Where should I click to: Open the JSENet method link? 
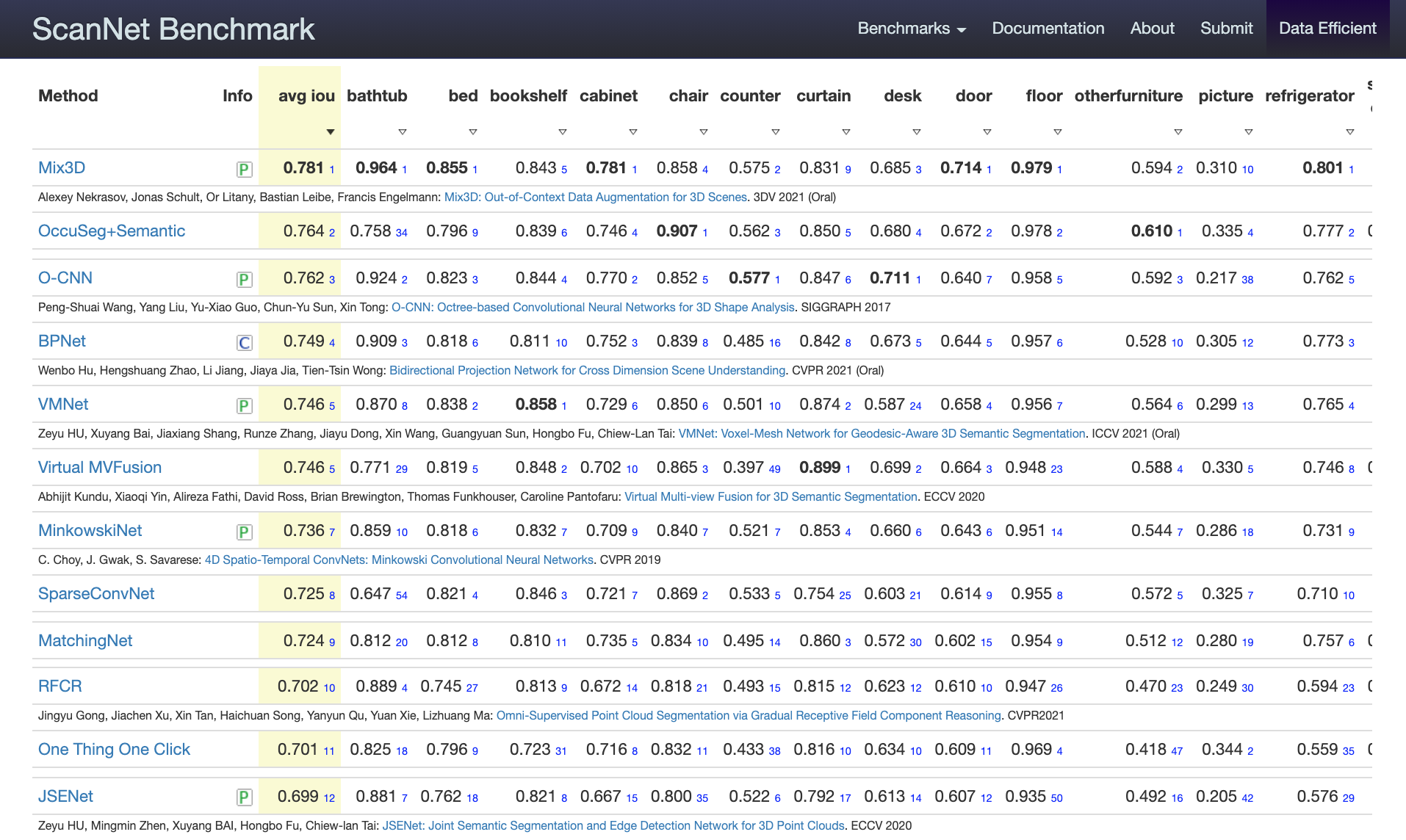click(65, 796)
